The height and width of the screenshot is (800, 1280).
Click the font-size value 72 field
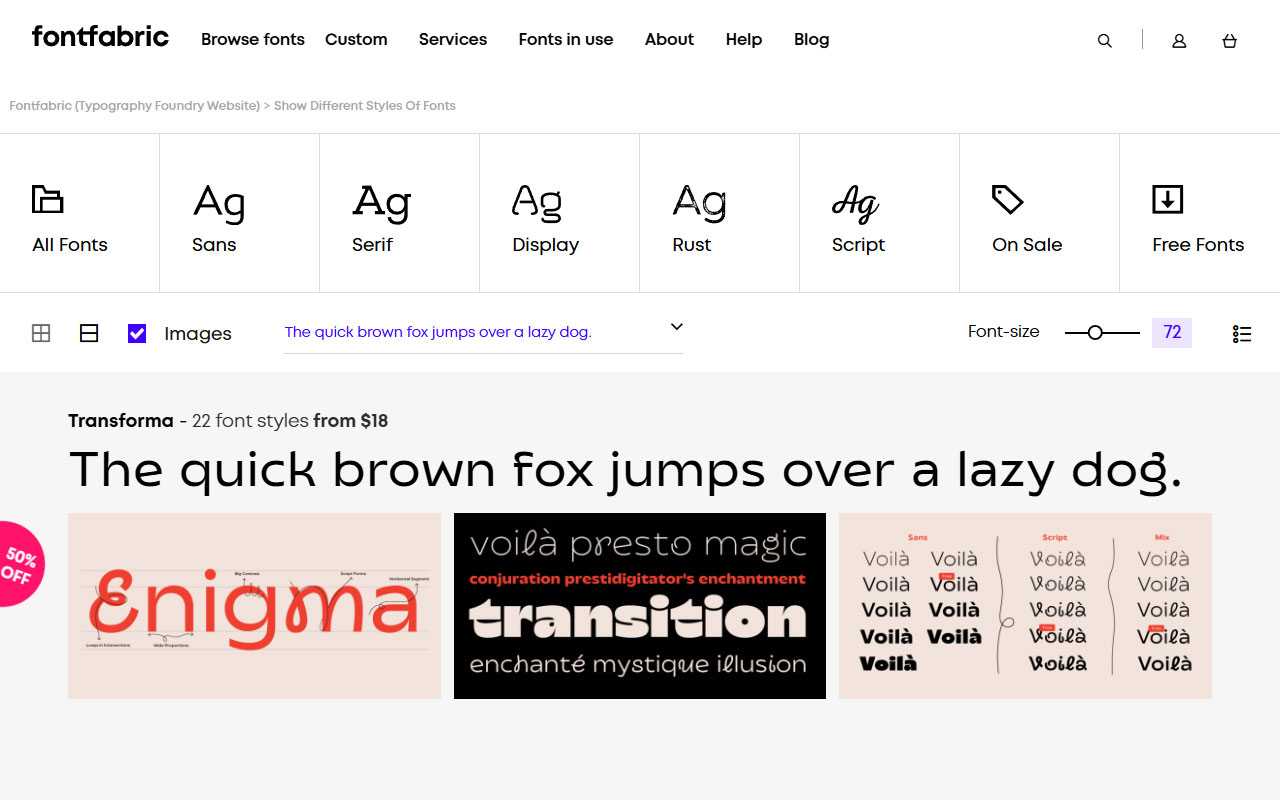click(1172, 332)
